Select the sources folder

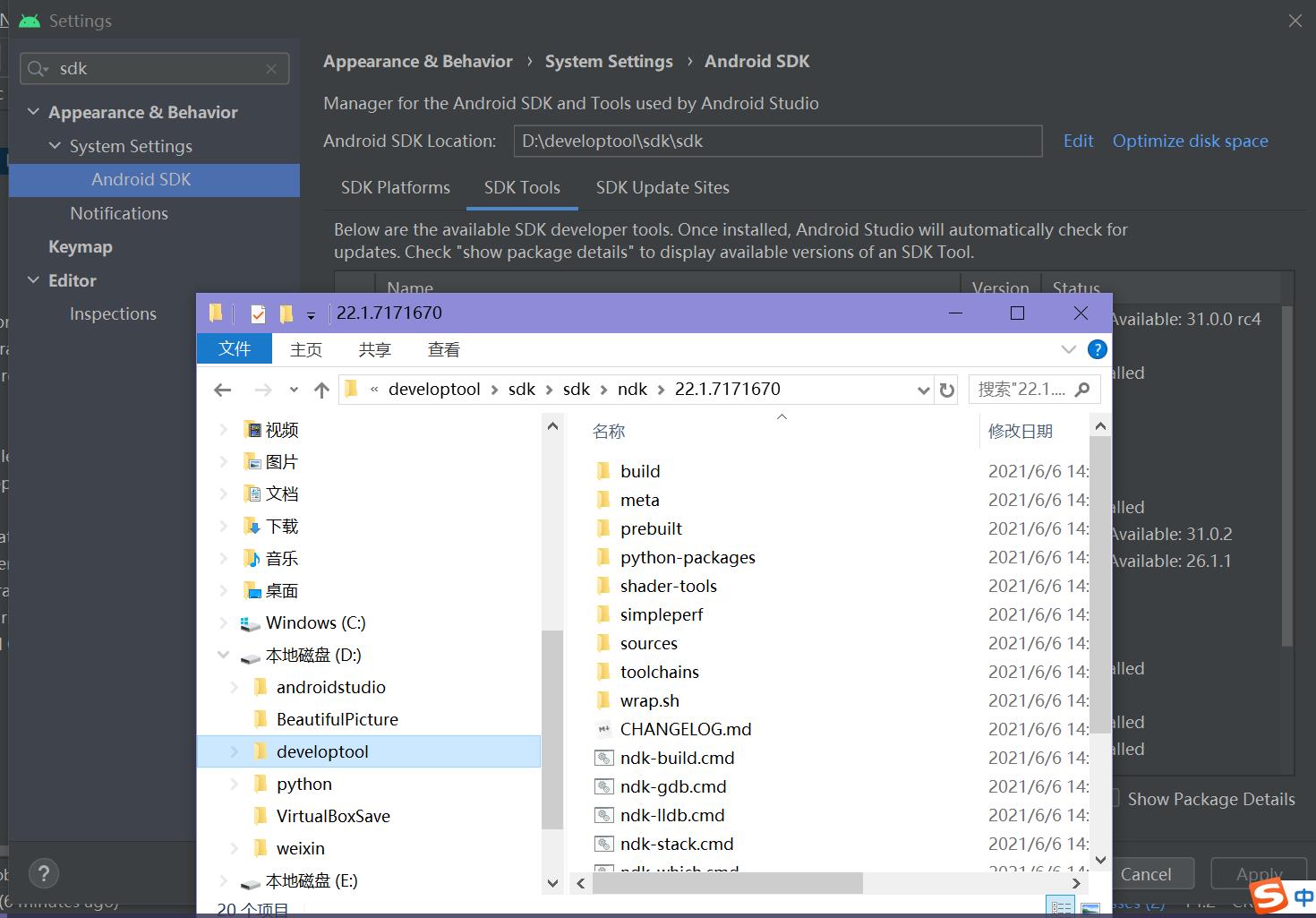(648, 643)
